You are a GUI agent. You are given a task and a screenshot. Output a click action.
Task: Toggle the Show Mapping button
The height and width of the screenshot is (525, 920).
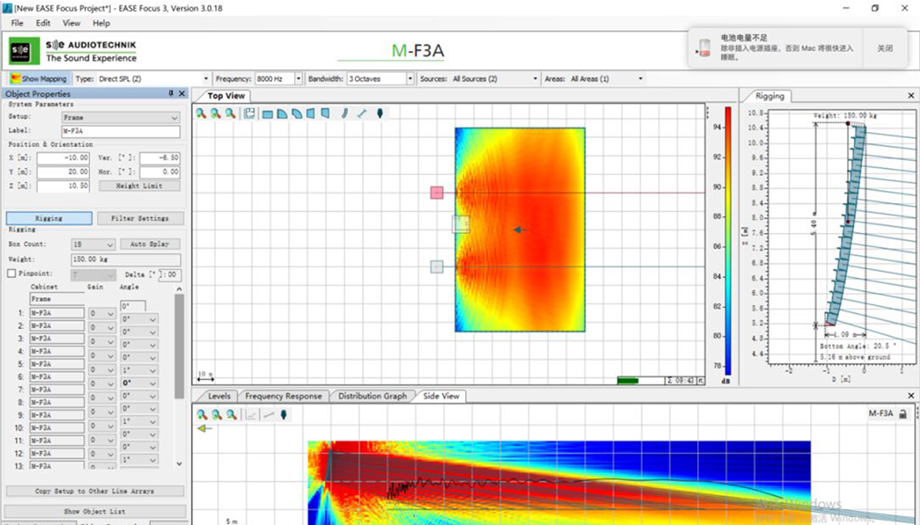click(x=38, y=78)
